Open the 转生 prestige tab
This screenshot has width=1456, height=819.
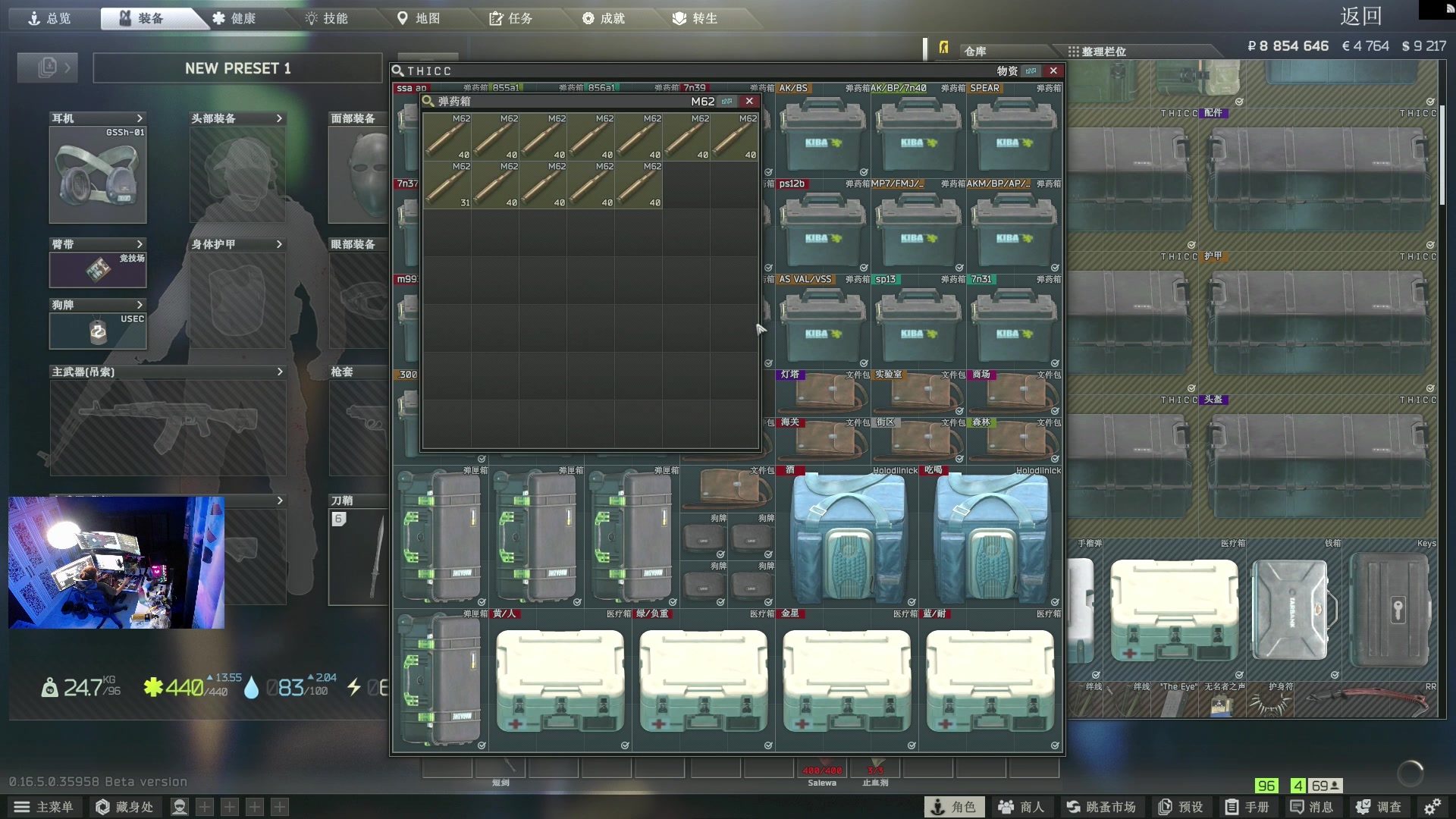696,18
